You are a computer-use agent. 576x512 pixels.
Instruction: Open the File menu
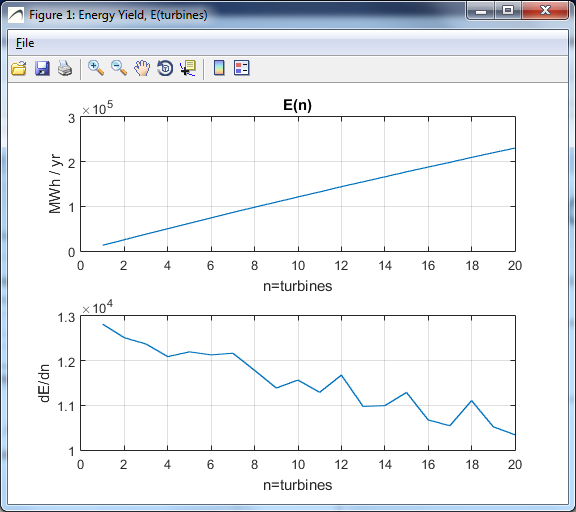(25, 43)
